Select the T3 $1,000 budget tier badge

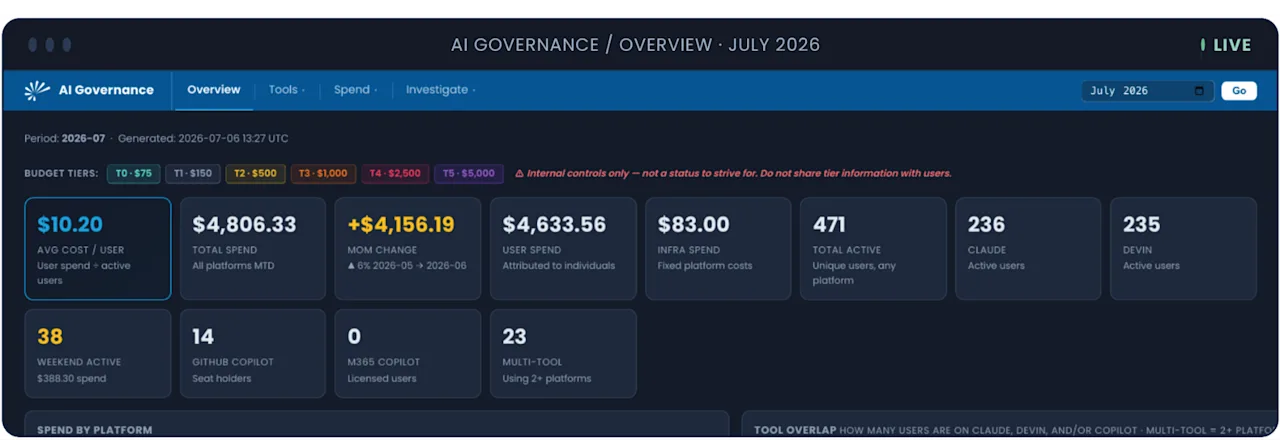coord(323,173)
